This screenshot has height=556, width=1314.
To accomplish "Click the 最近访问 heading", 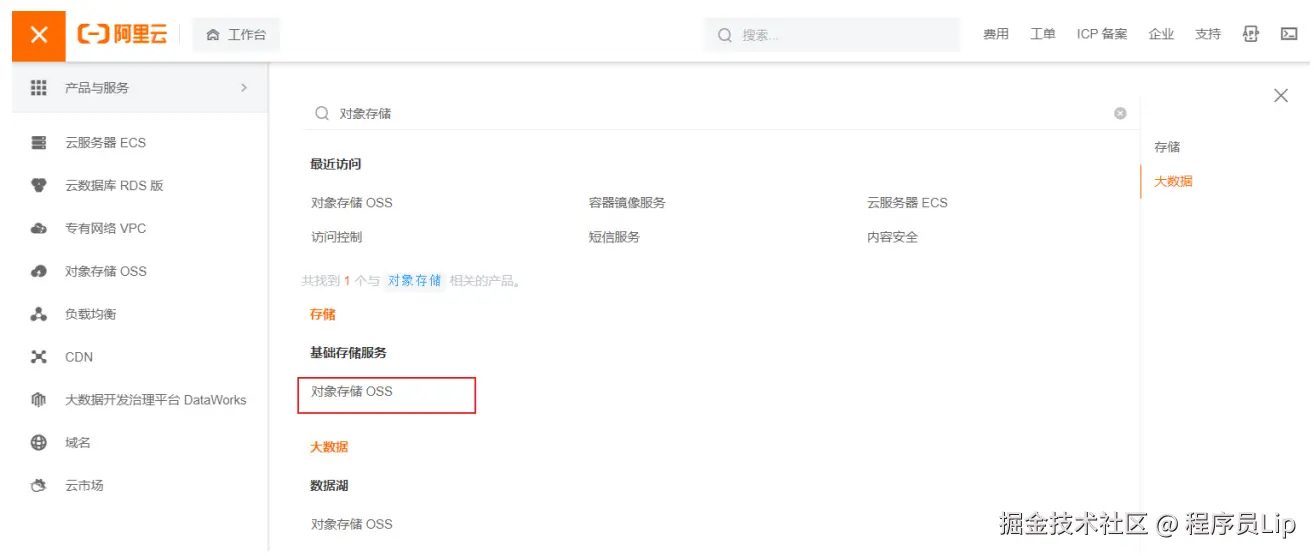I will pyautogui.click(x=336, y=164).
